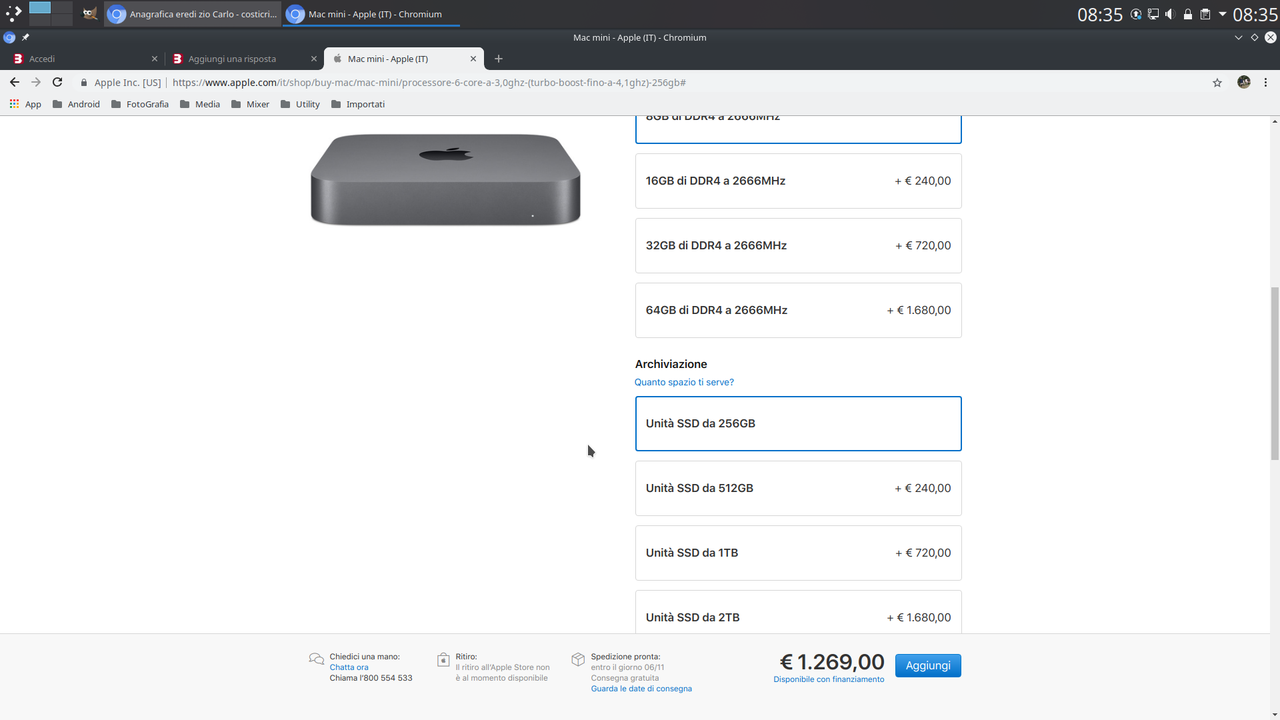Click the shipping box icon
The width and height of the screenshot is (1280, 720).
pos(578,659)
